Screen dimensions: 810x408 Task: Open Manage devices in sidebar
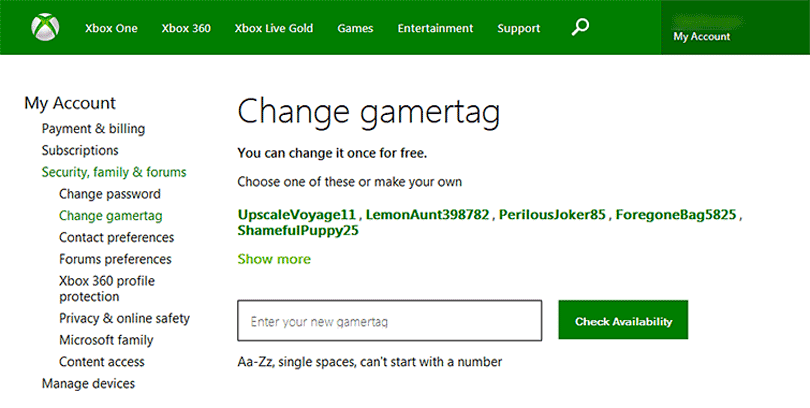88,383
